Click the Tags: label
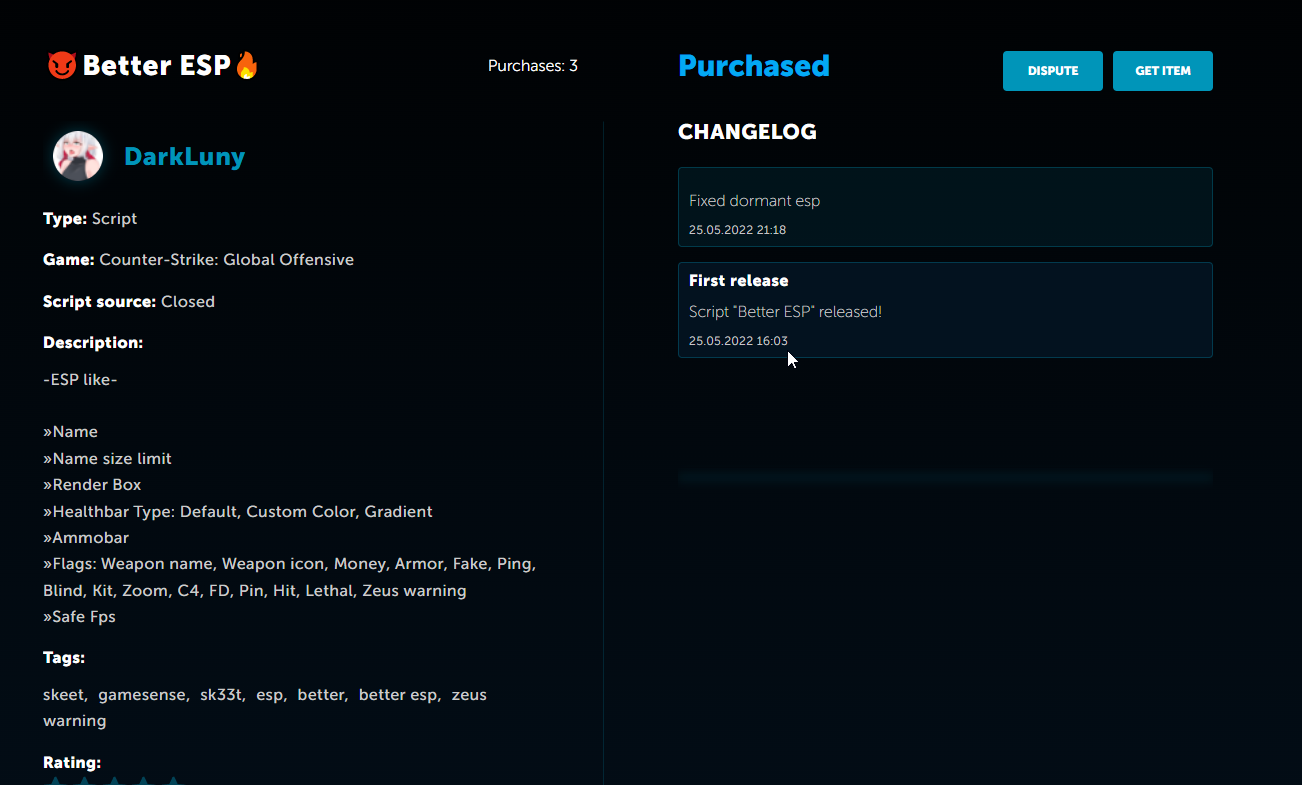 64,658
